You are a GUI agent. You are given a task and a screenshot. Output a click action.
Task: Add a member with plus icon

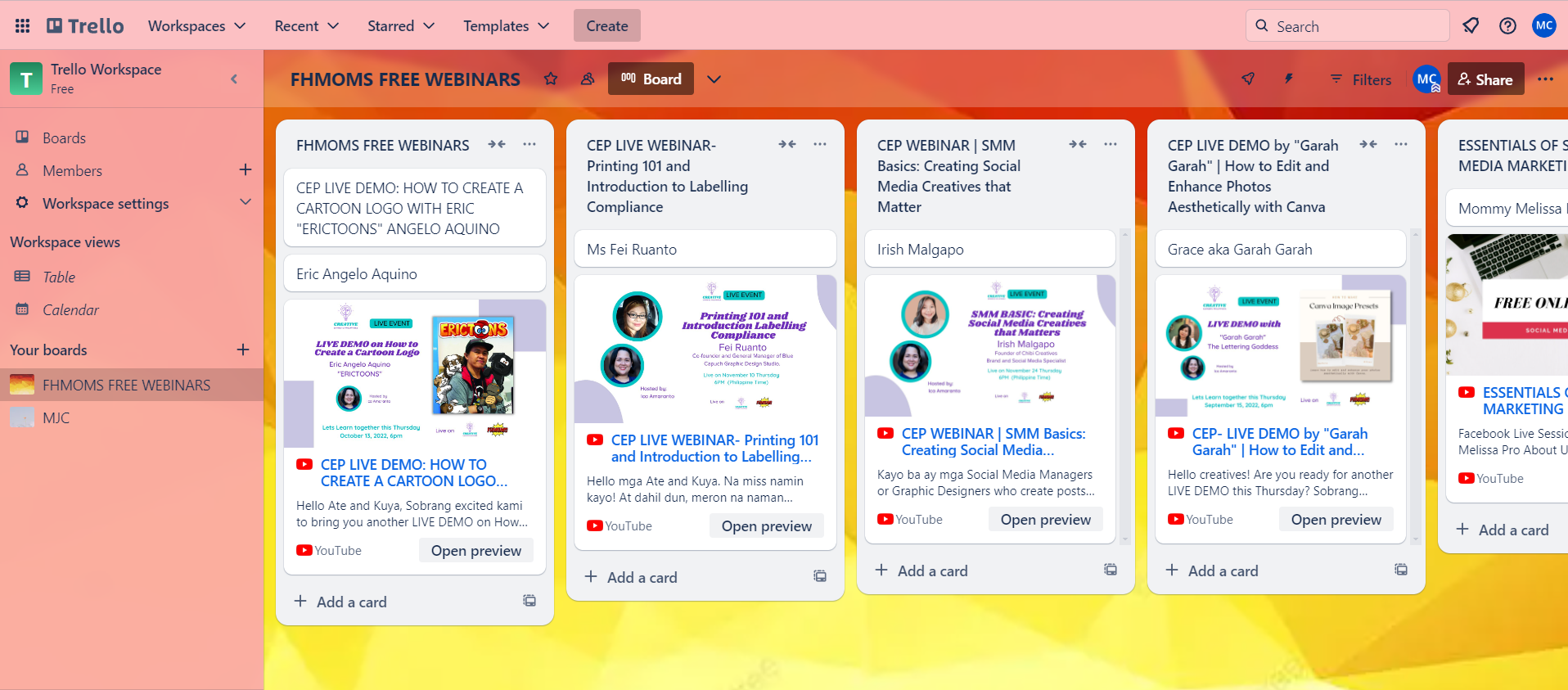click(x=245, y=169)
